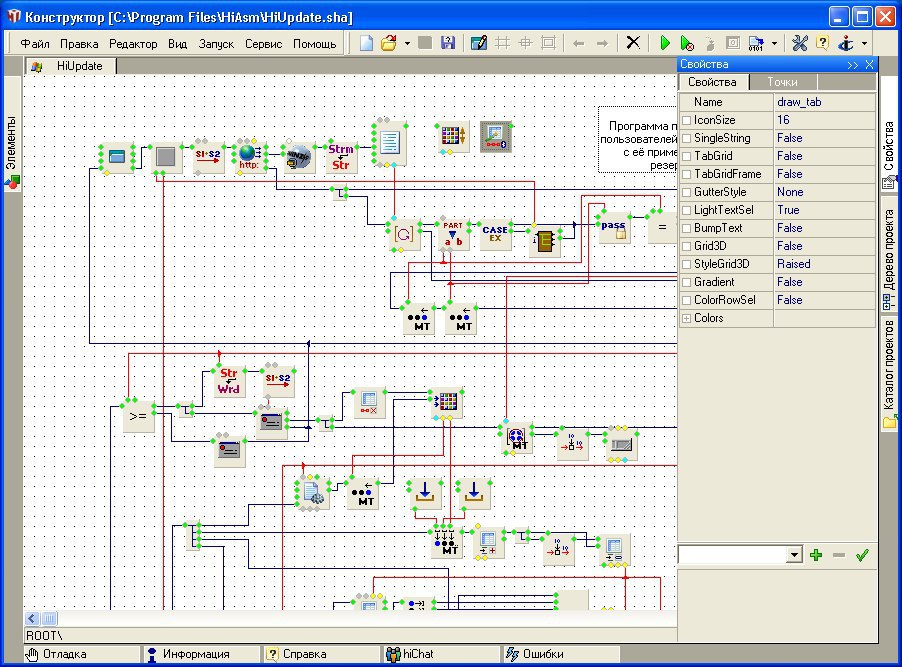Image resolution: width=902 pixels, height=667 pixels.
Task: Open the form editor pencil icon
Action: coord(479,43)
